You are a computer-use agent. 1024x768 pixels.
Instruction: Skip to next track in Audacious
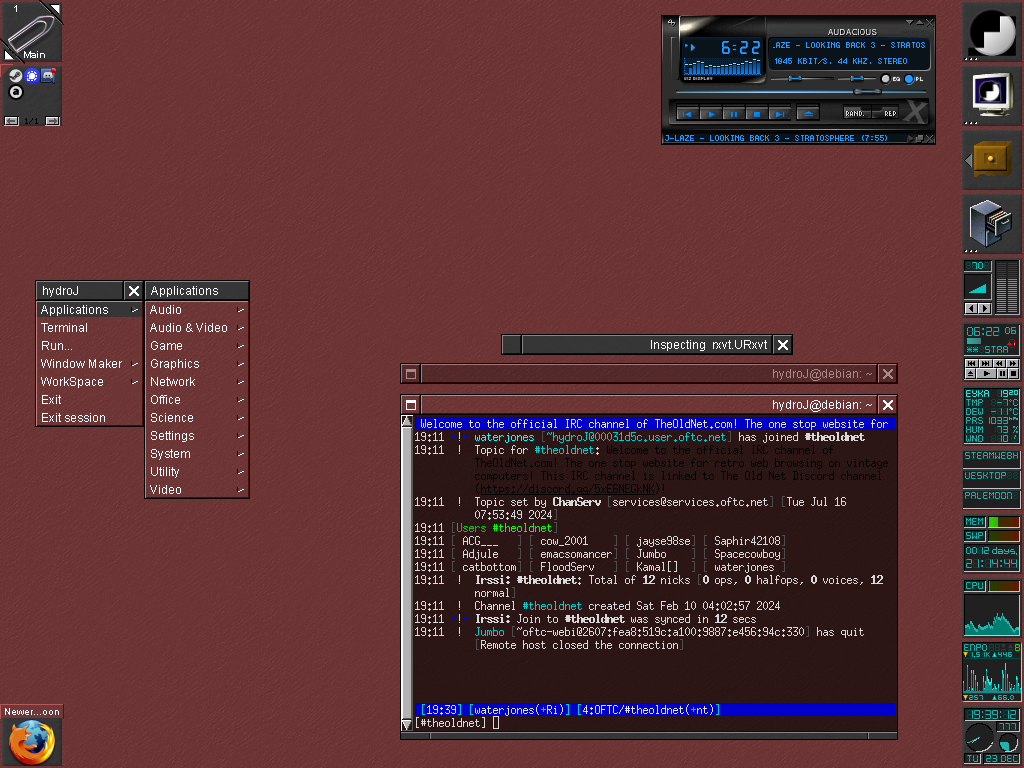click(x=781, y=114)
